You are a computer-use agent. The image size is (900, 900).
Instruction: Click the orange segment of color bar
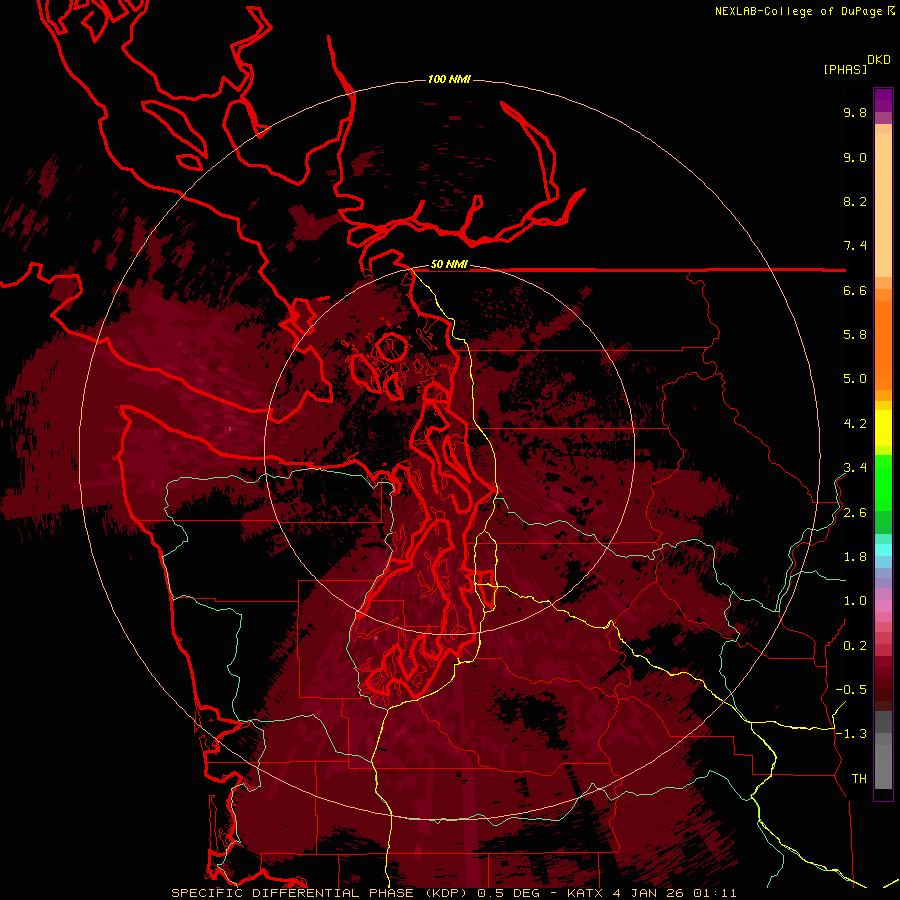tap(883, 345)
